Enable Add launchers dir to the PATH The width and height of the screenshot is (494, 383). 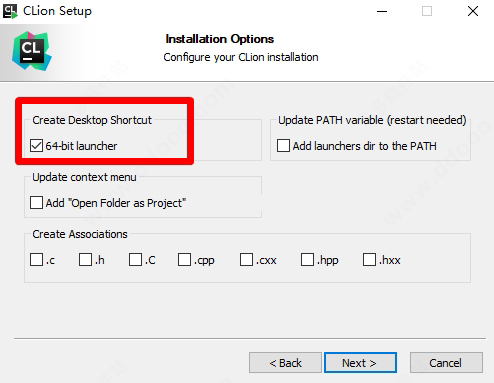(283, 146)
